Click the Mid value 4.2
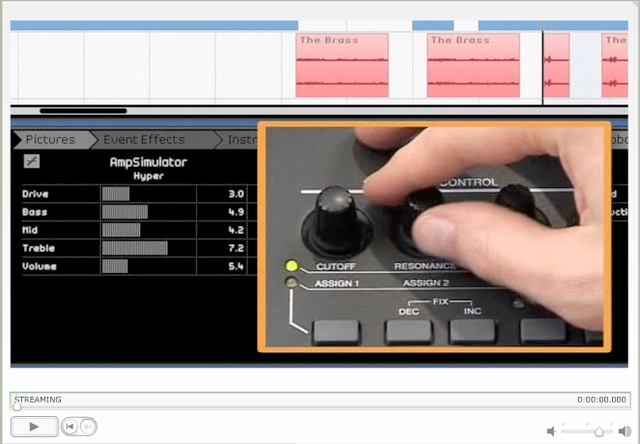This screenshot has width=640, height=444. click(x=236, y=230)
